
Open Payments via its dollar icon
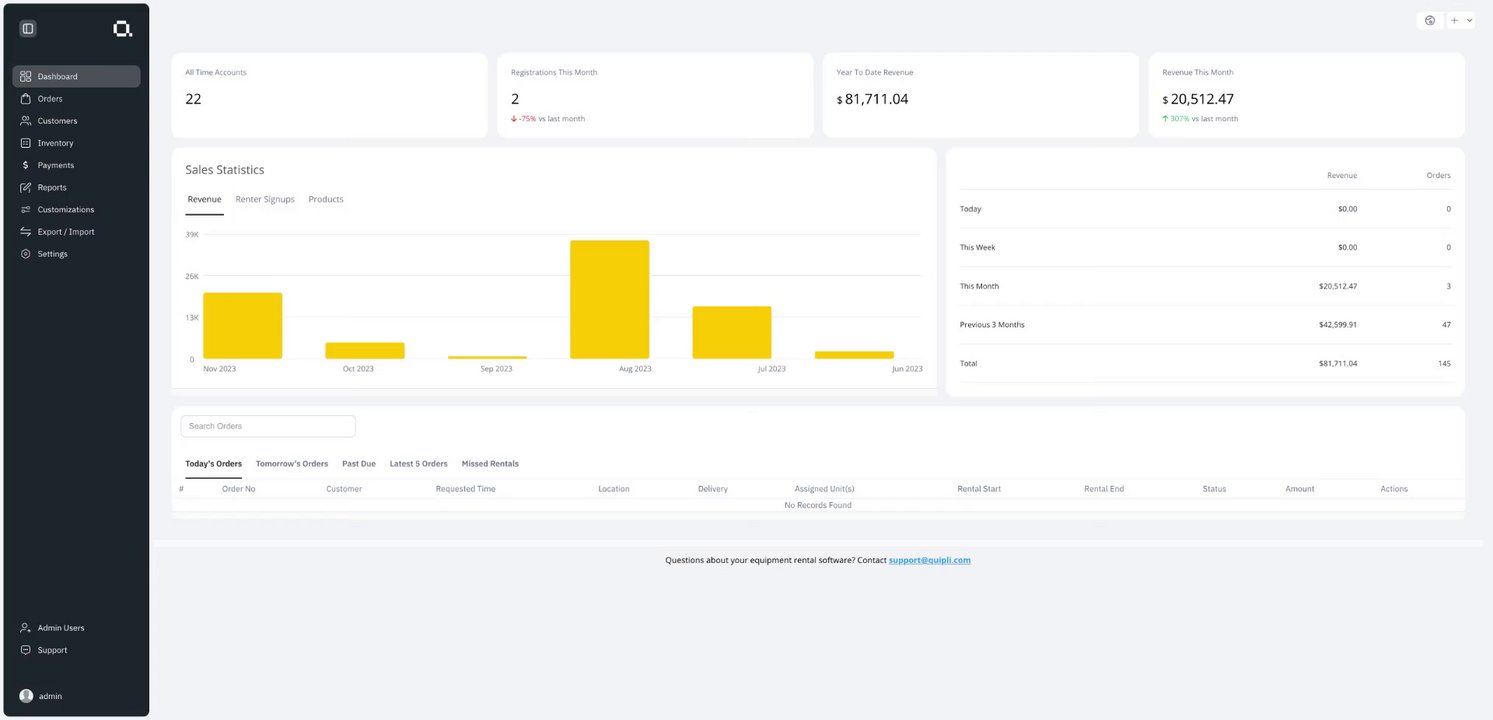pyautogui.click(x=26, y=165)
